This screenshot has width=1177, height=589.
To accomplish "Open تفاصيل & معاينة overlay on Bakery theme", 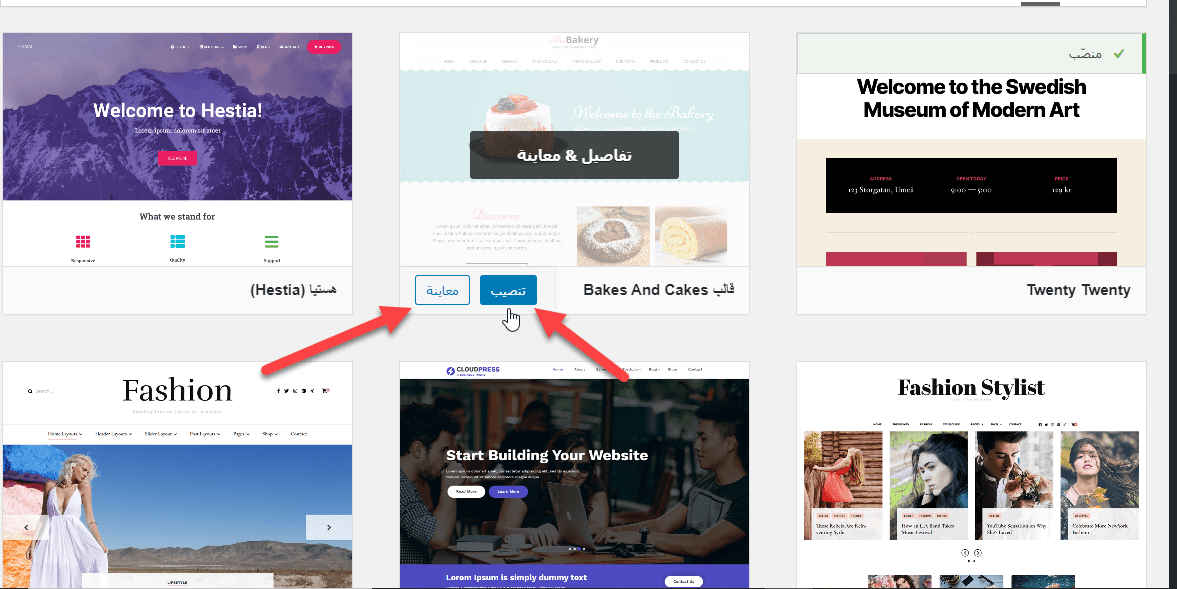I will pos(574,155).
